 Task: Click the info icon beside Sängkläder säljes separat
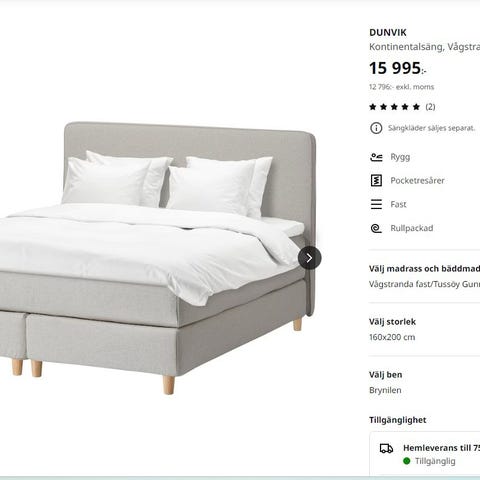(x=376, y=128)
